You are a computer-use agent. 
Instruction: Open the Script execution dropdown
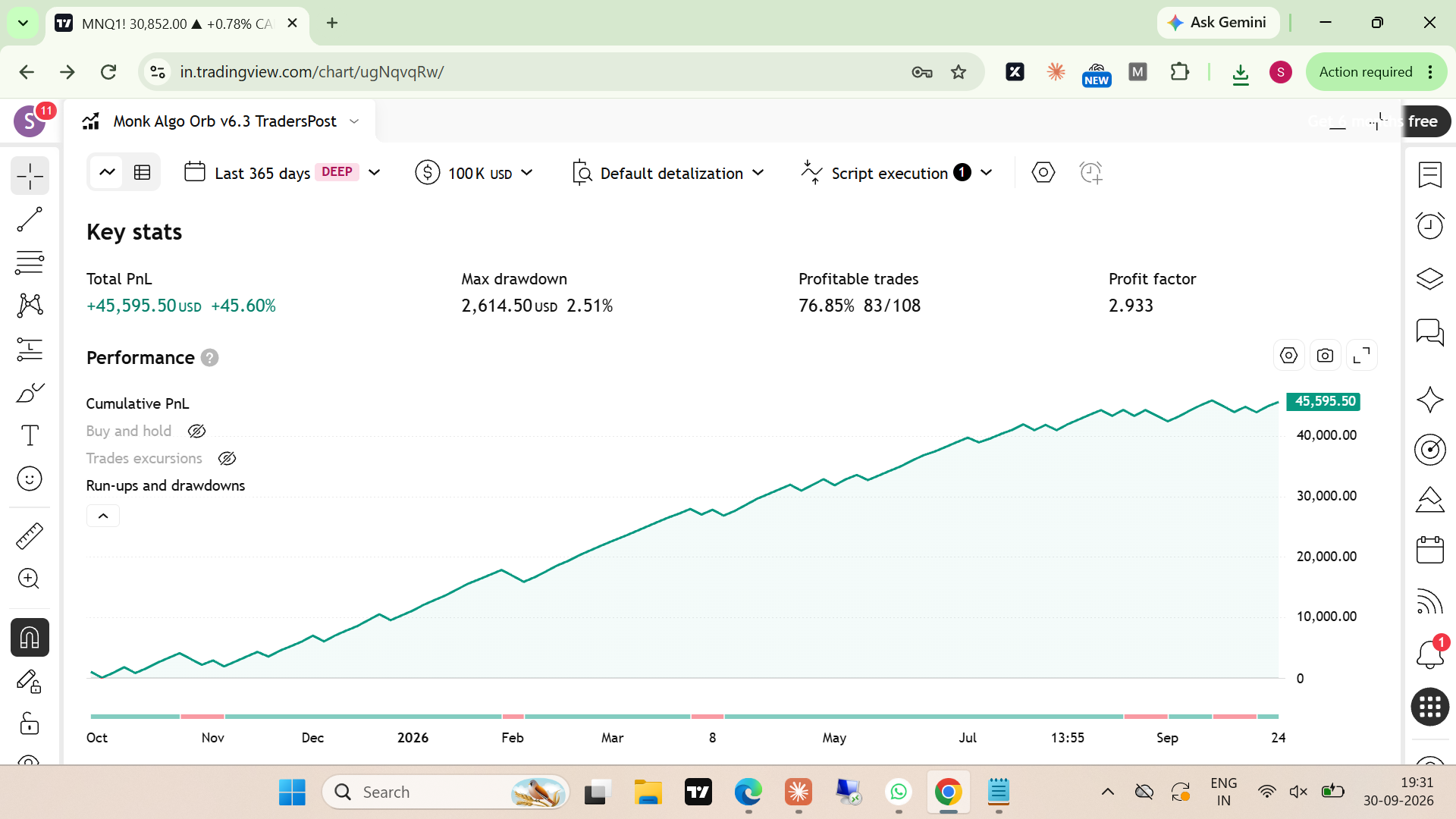click(x=897, y=173)
